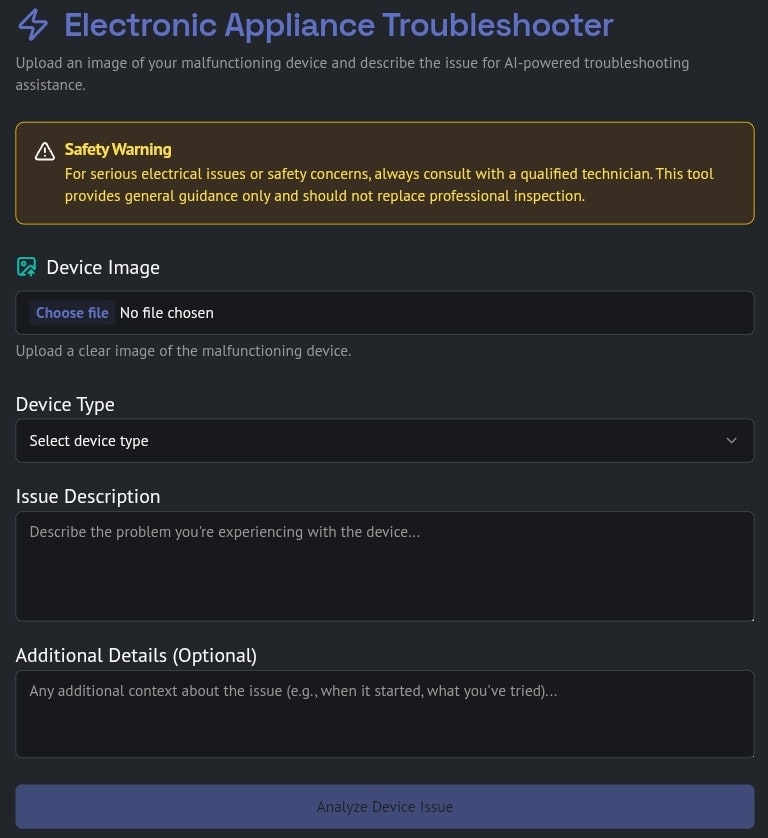Click the Electronic Appliance Troubleshooter heading

pyautogui.click(x=338, y=24)
